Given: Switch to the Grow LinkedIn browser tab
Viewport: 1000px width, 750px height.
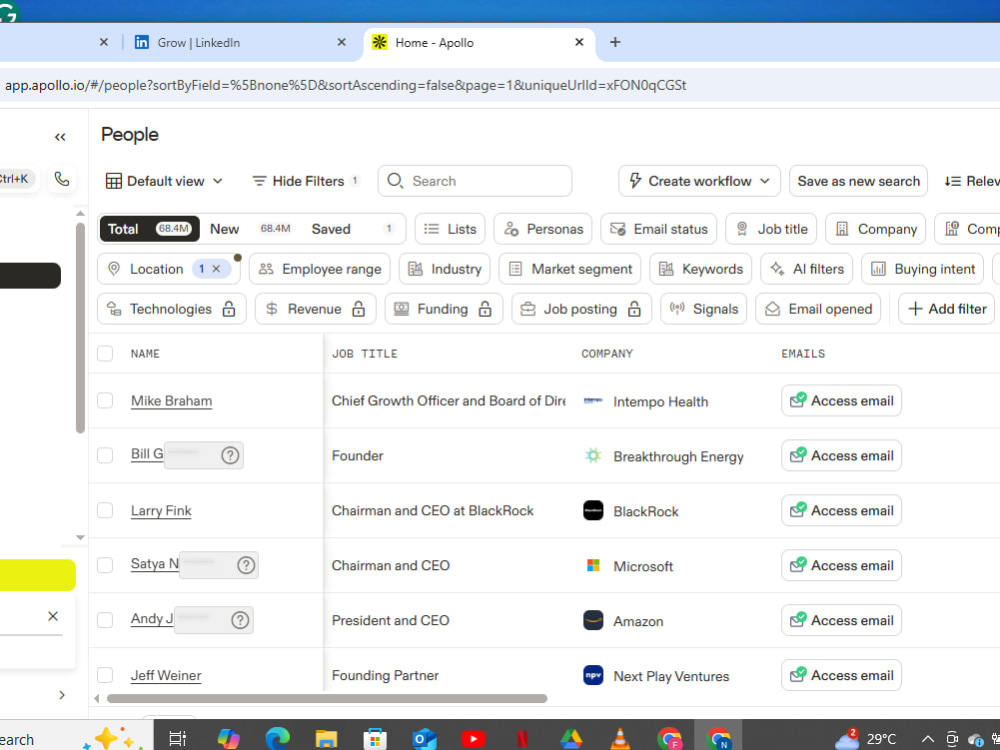Looking at the screenshot, I should click(242, 43).
